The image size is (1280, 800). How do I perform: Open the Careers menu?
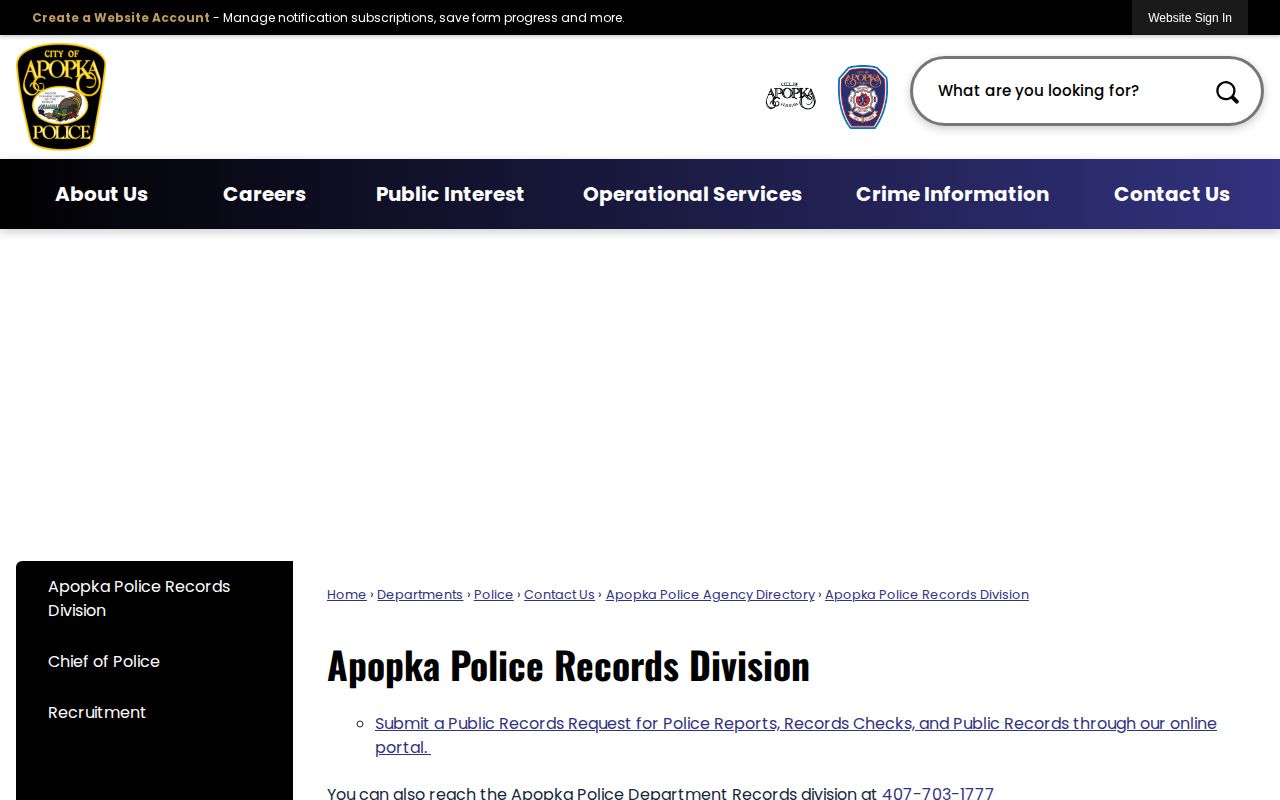point(264,194)
